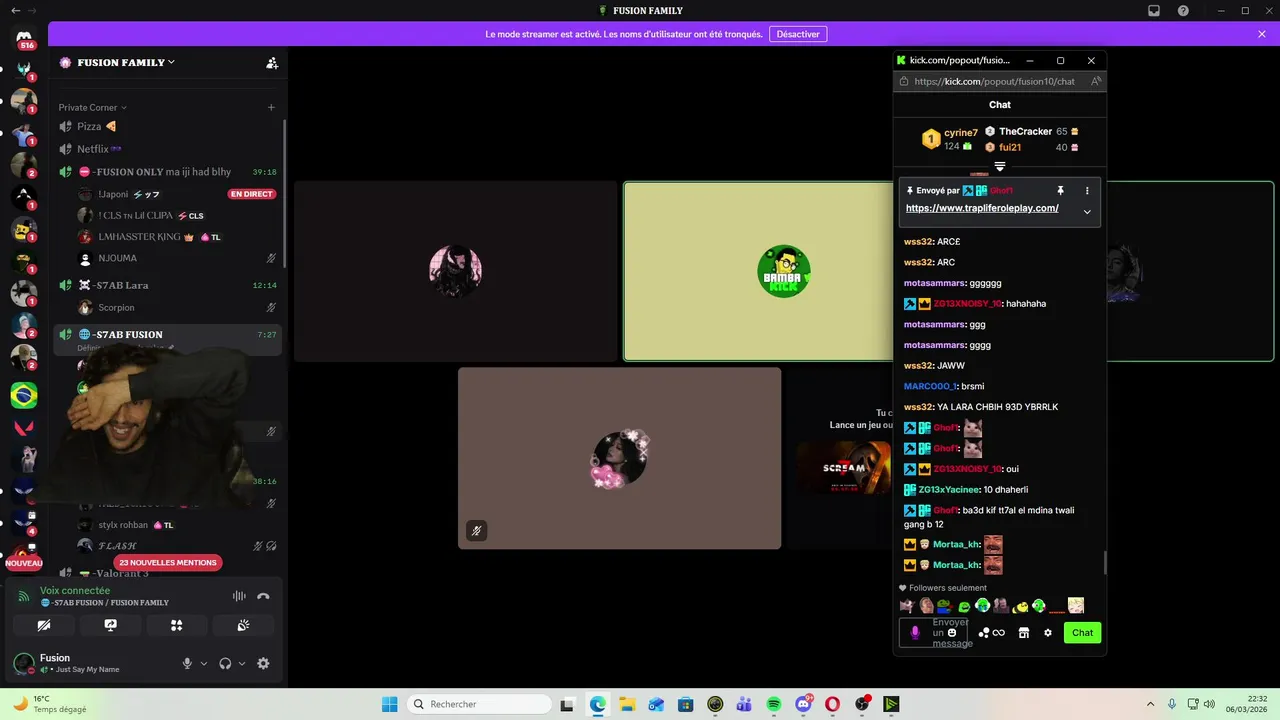The height and width of the screenshot is (720, 1280).
Task: Open pinned message three-dot menu
Action: coord(1087,190)
